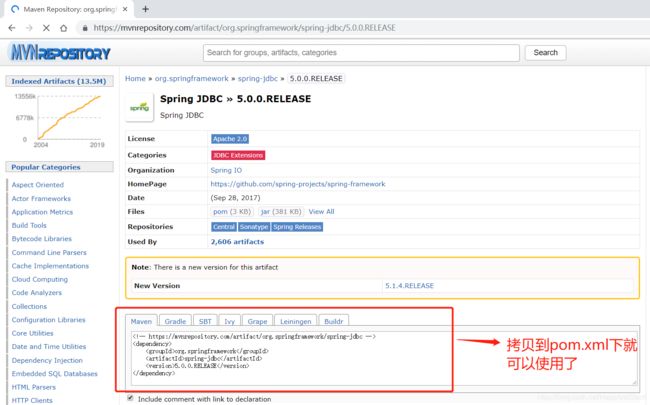Click the address bar lock icon
This screenshot has width=650, height=405.
tap(85, 28)
